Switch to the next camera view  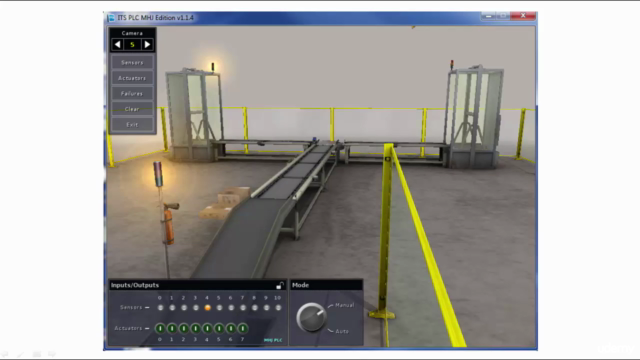[x=147, y=44]
